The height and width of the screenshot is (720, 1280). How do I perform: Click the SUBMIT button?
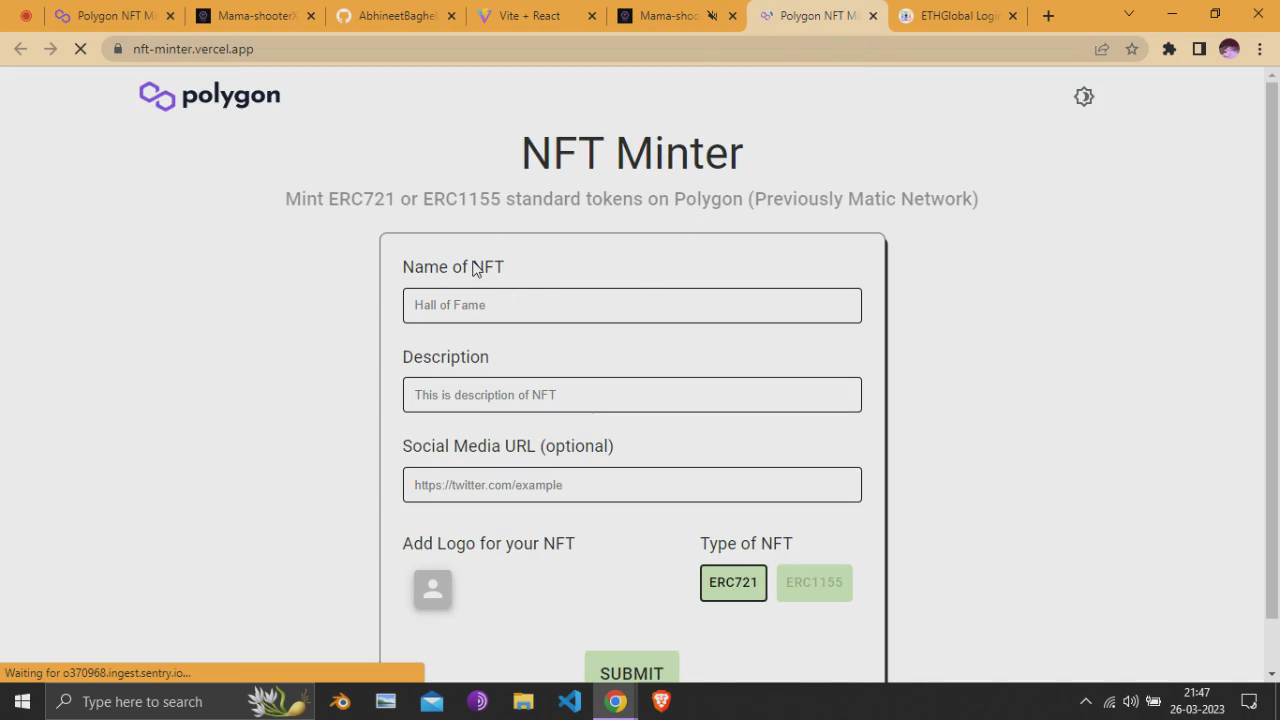(632, 669)
